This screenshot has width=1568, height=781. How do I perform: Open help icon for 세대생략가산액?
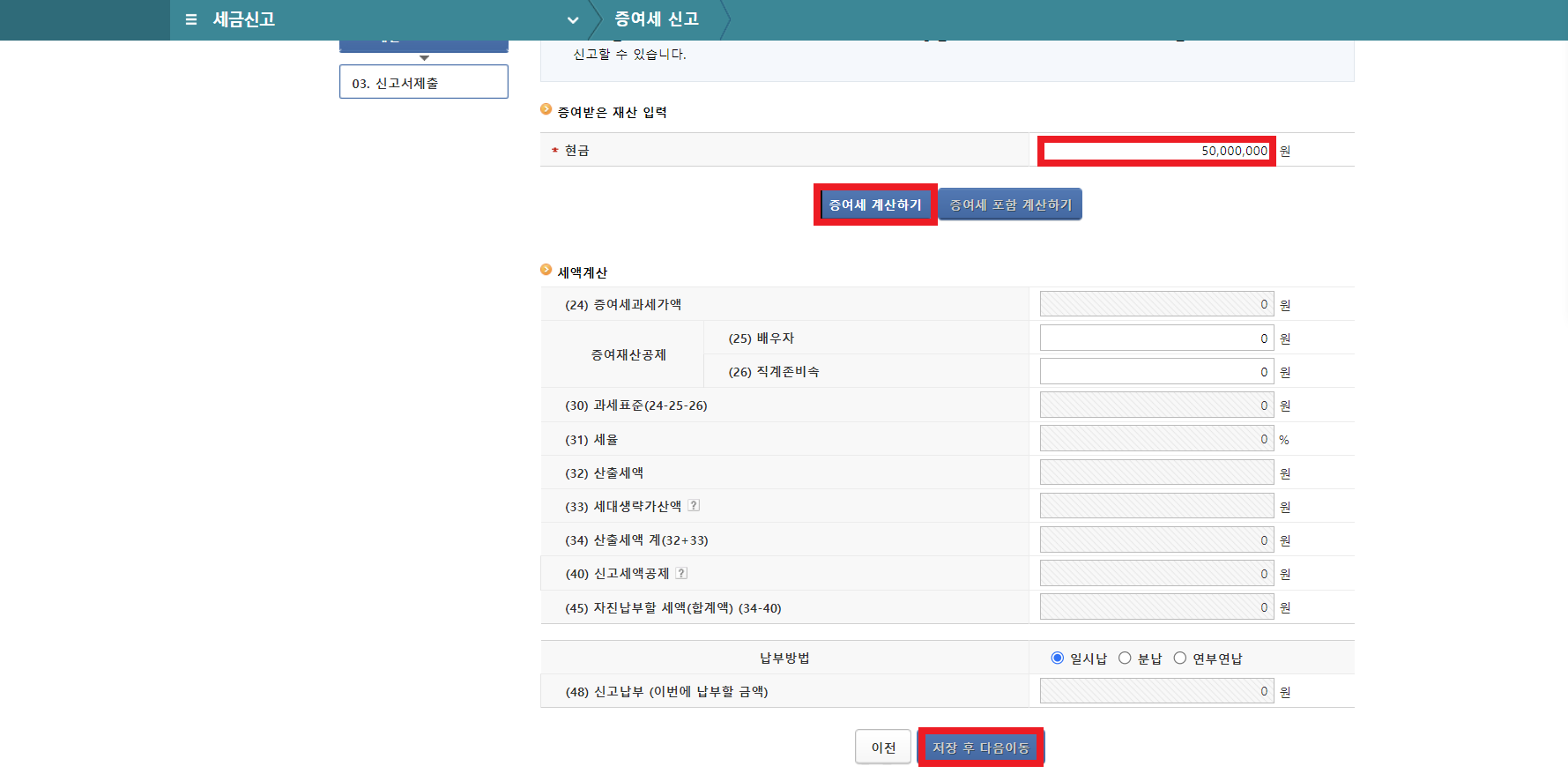[694, 505]
